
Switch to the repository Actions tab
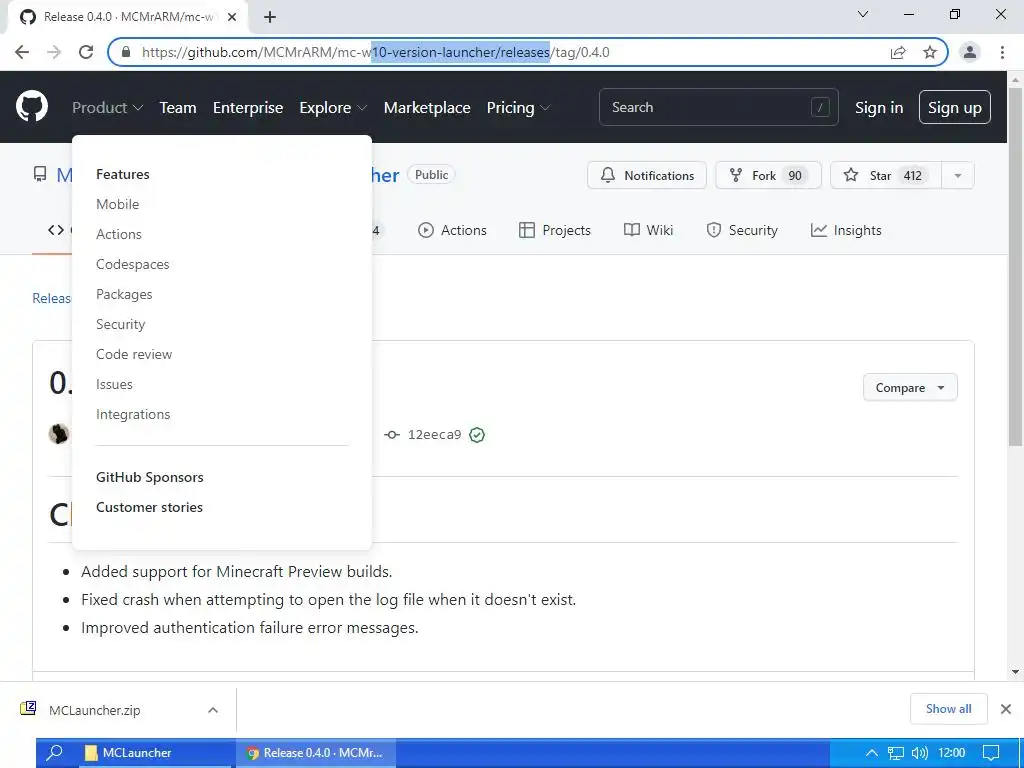(453, 230)
